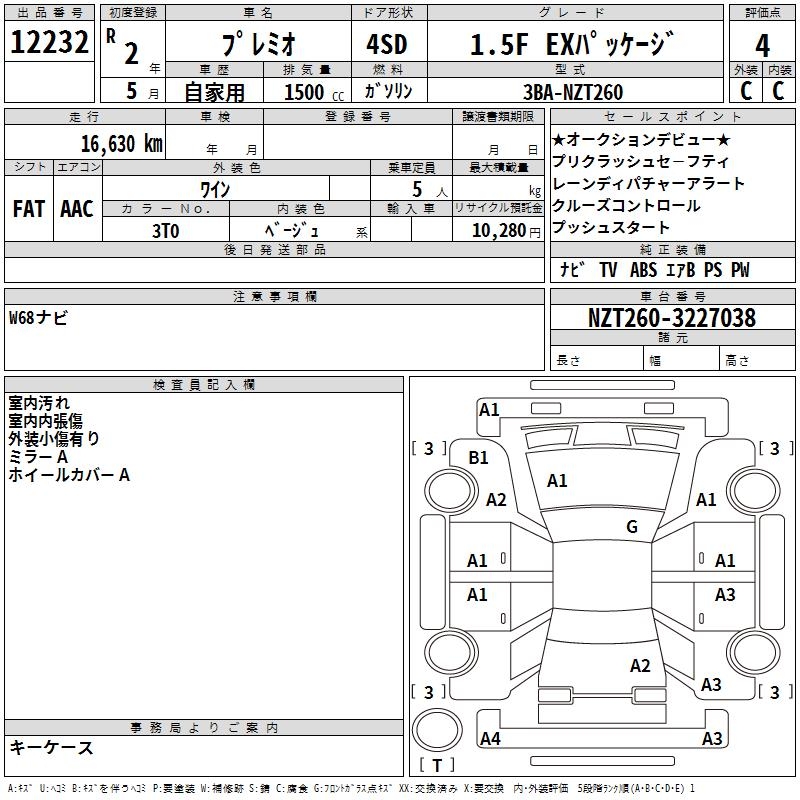The height and width of the screenshot is (800, 800).
Task: Select the 事務局よりご案内 section header
Action: click(x=204, y=728)
